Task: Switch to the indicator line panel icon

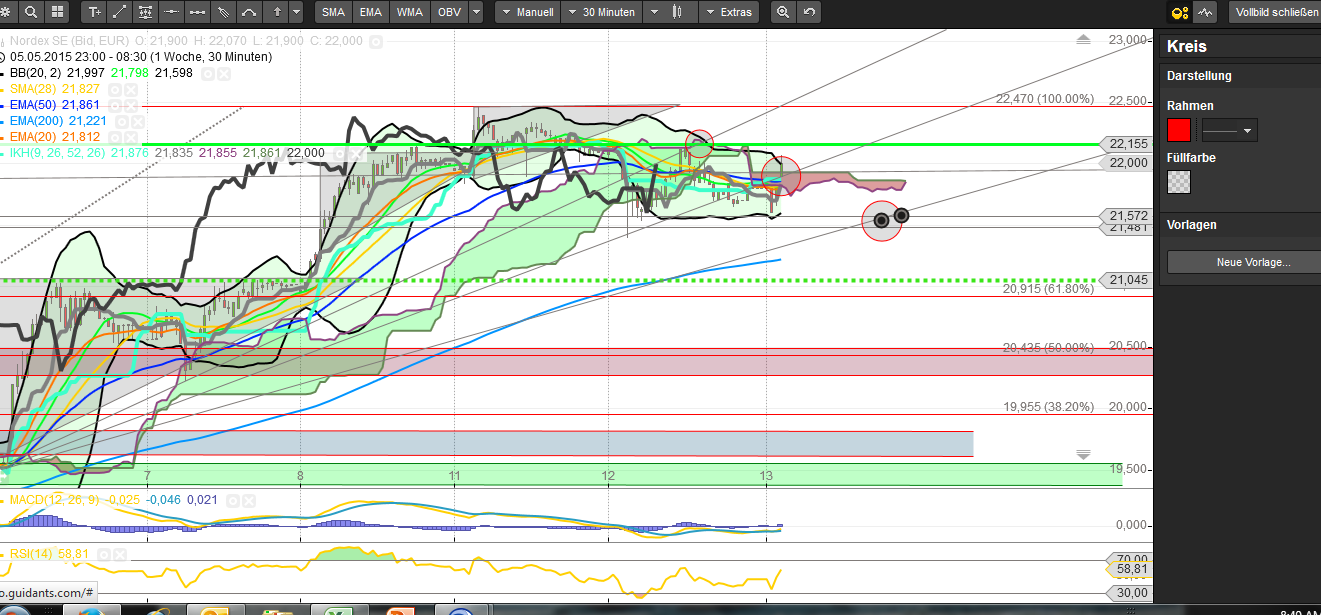Action: coord(1205,13)
